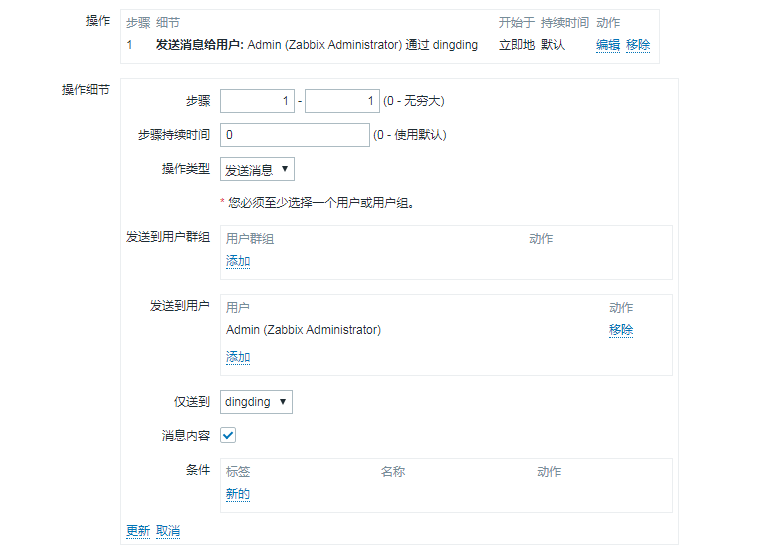
Task: Click the 消息内容 label text
Action: point(186,436)
